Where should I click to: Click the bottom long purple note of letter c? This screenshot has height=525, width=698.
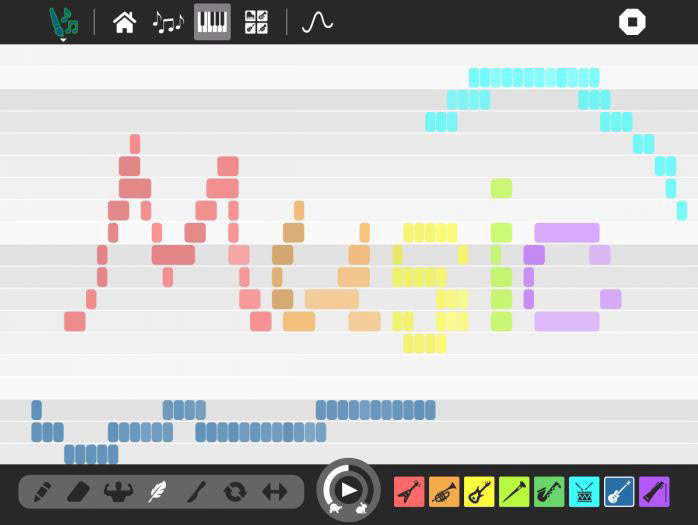(x=567, y=321)
